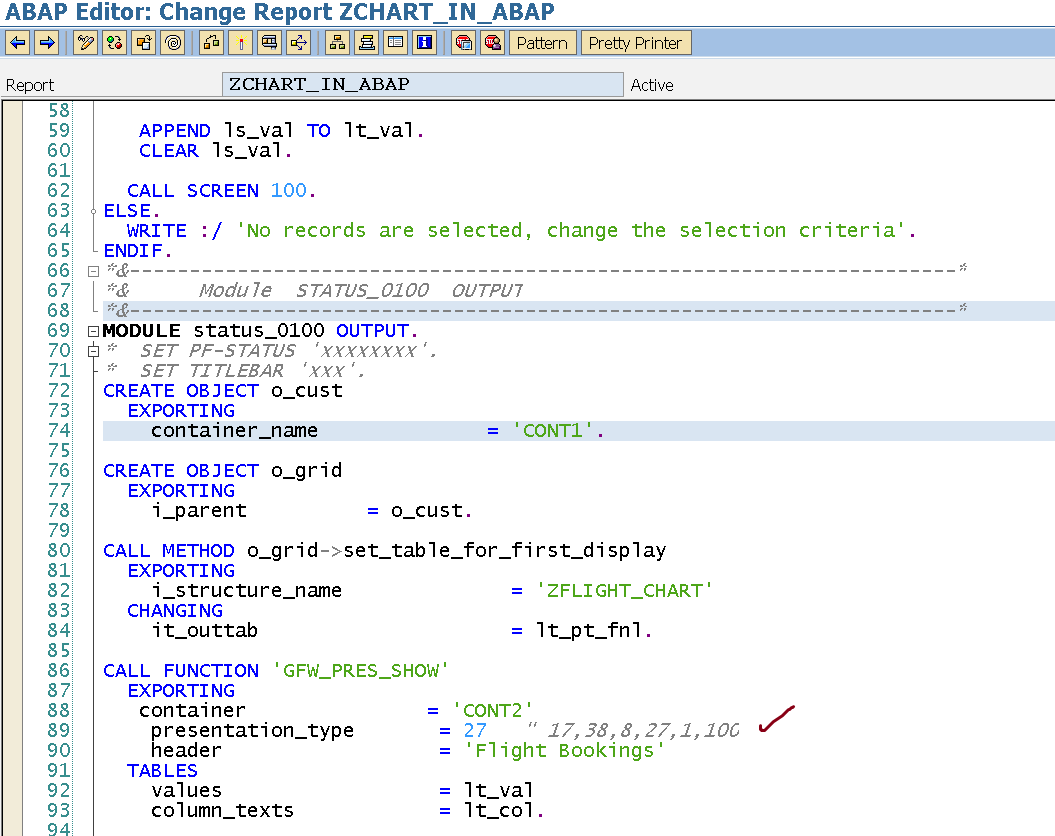Collapse the commented SET block at line 70
Viewport: 1055px width, 836px height.
click(x=93, y=351)
